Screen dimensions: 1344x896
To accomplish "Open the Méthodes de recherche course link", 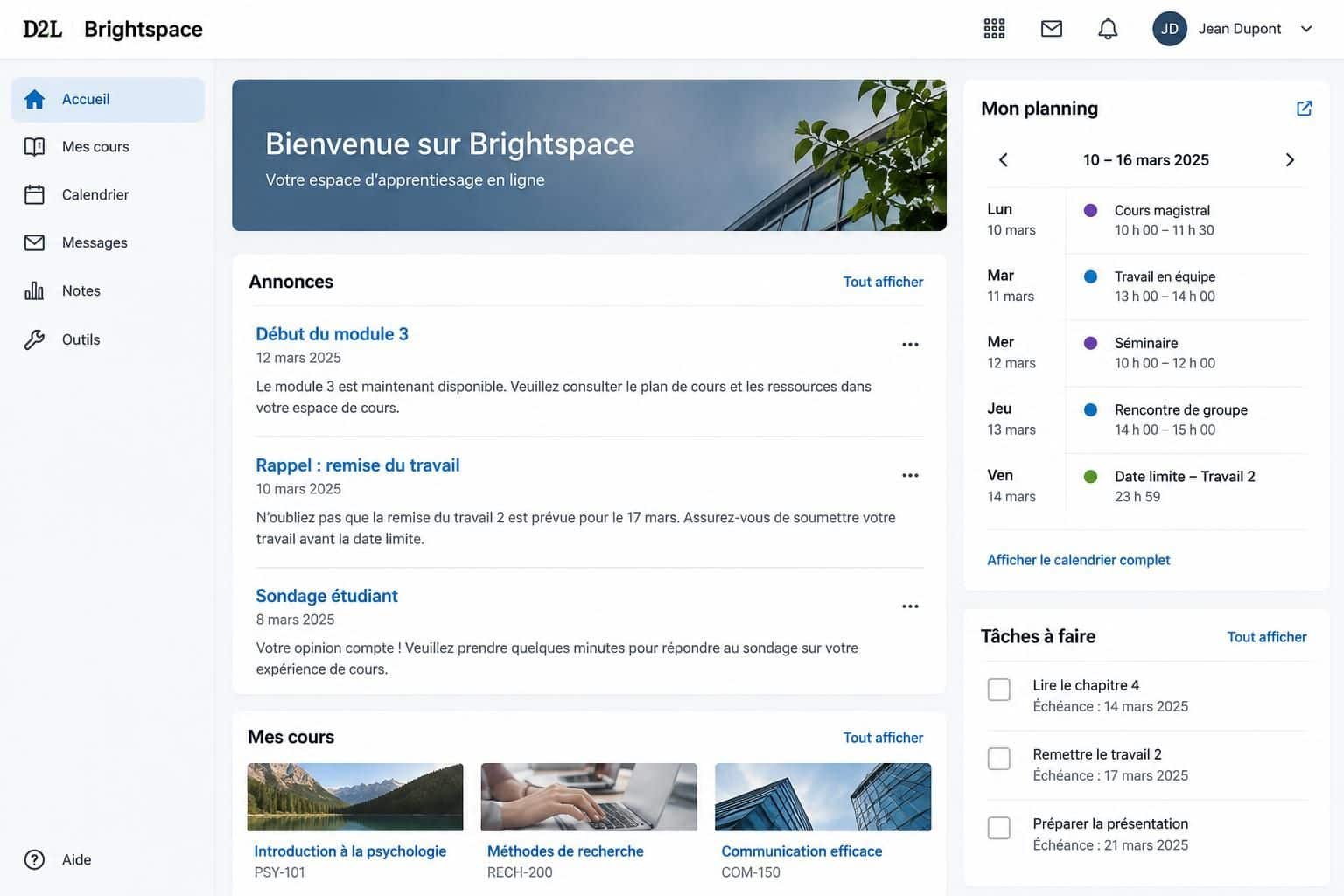I will [565, 851].
